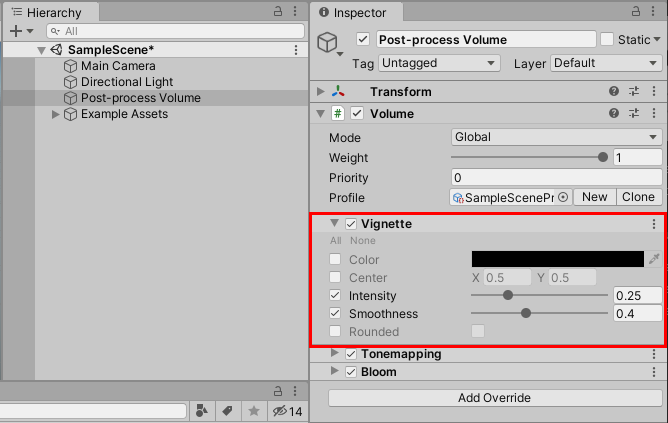Click the Vignette Intensity slider
This screenshot has width=668, height=423.
(x=539, y=296)
